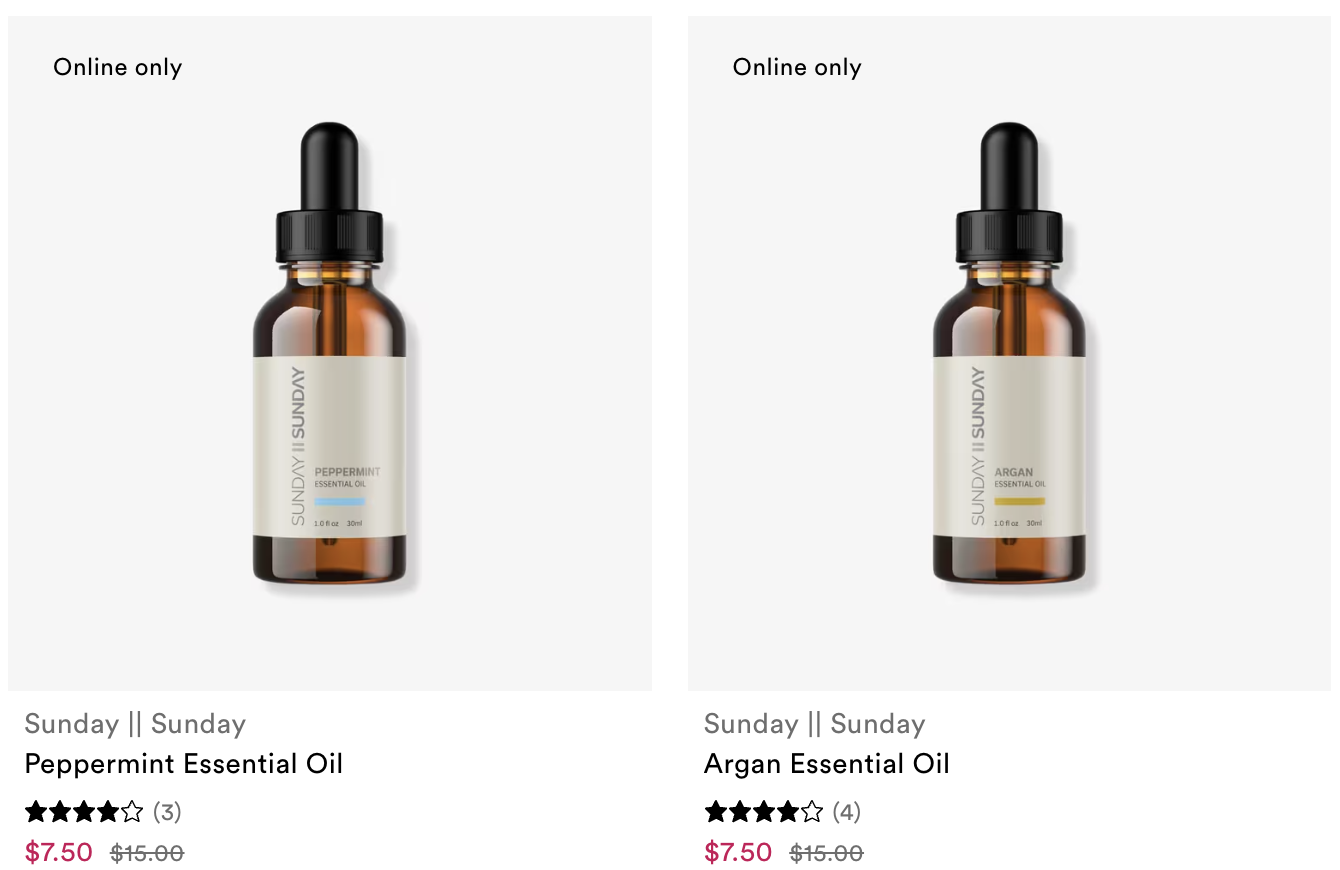Click the $7.50 sale price of Peppermint oil
Screen dimensions: 1340x870
[x=59, y=852]
